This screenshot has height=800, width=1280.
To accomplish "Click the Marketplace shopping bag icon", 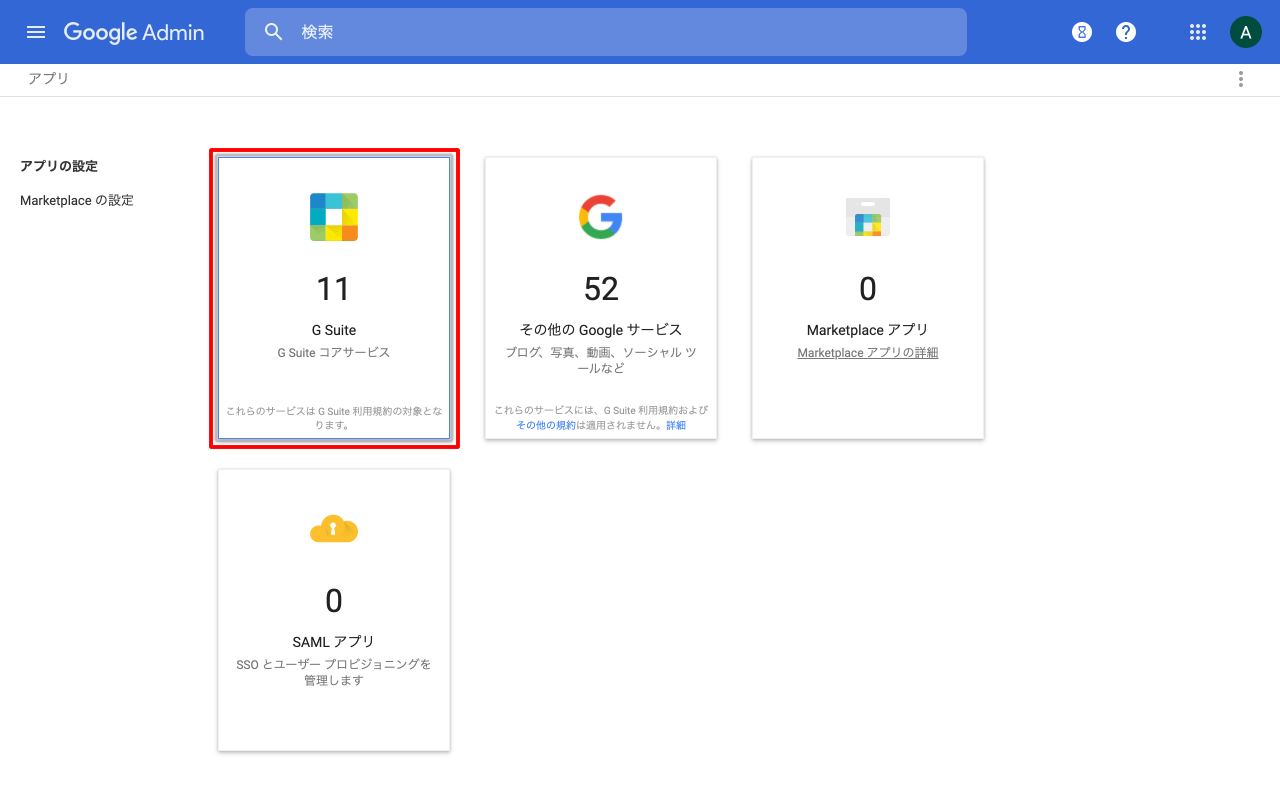I will tap(868, 217).
